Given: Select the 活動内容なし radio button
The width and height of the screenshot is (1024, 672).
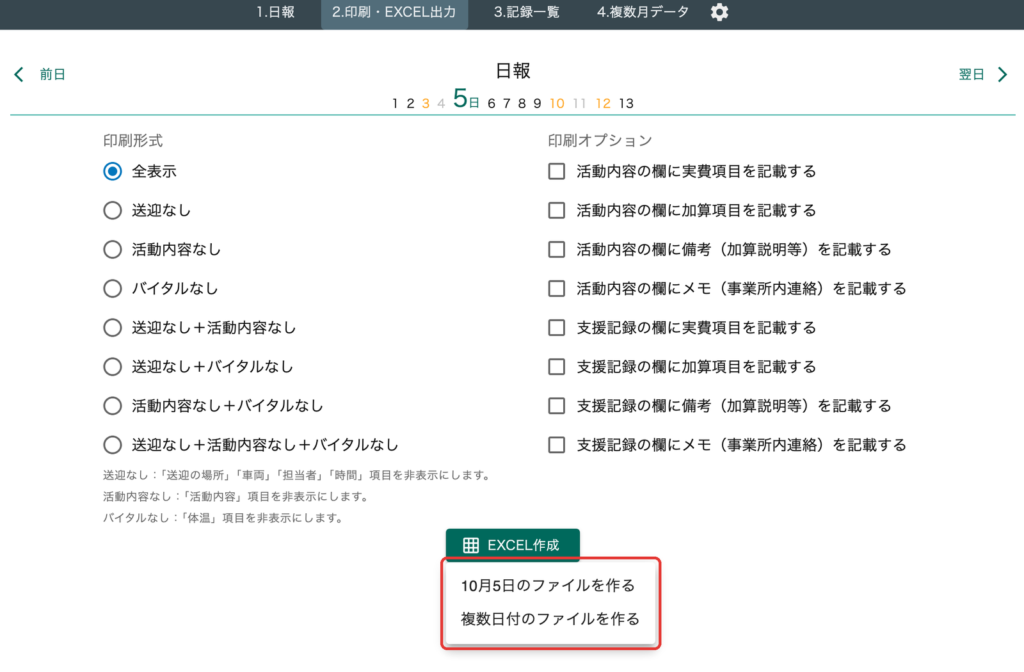Looking at the screenshot, I should point(112,249).
